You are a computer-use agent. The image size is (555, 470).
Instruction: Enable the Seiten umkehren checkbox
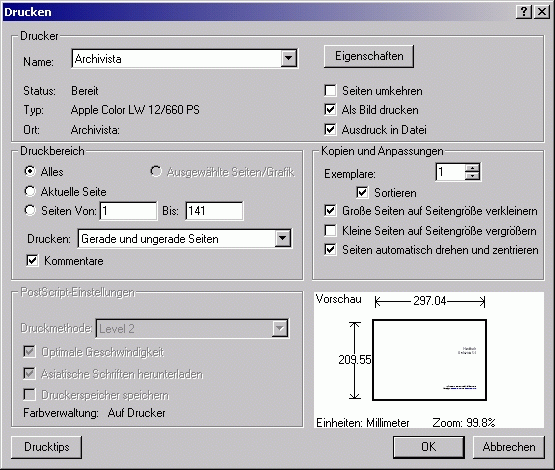[x=330, y=91]
